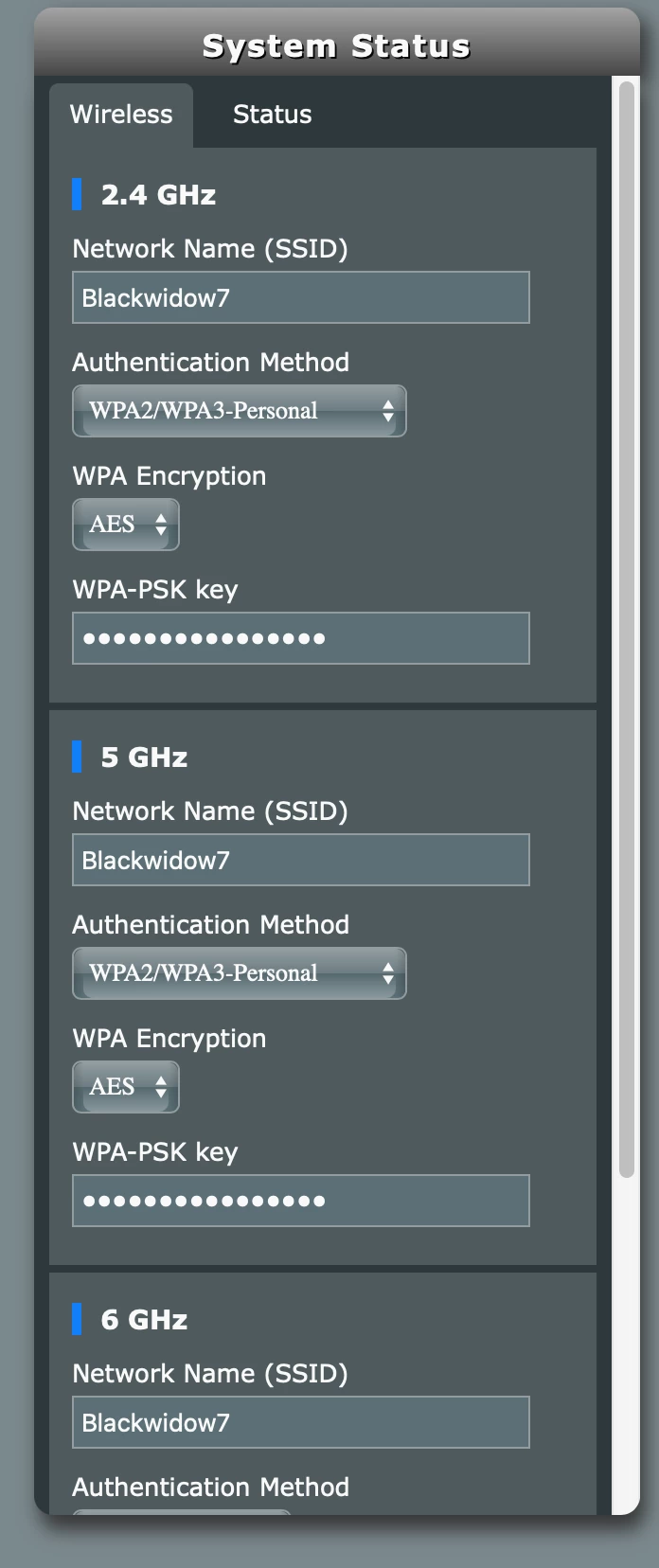
Task: Open the 5 GHz WPA Encryption dropdown
Action: pyautogui.click(x=126, y=1087)
